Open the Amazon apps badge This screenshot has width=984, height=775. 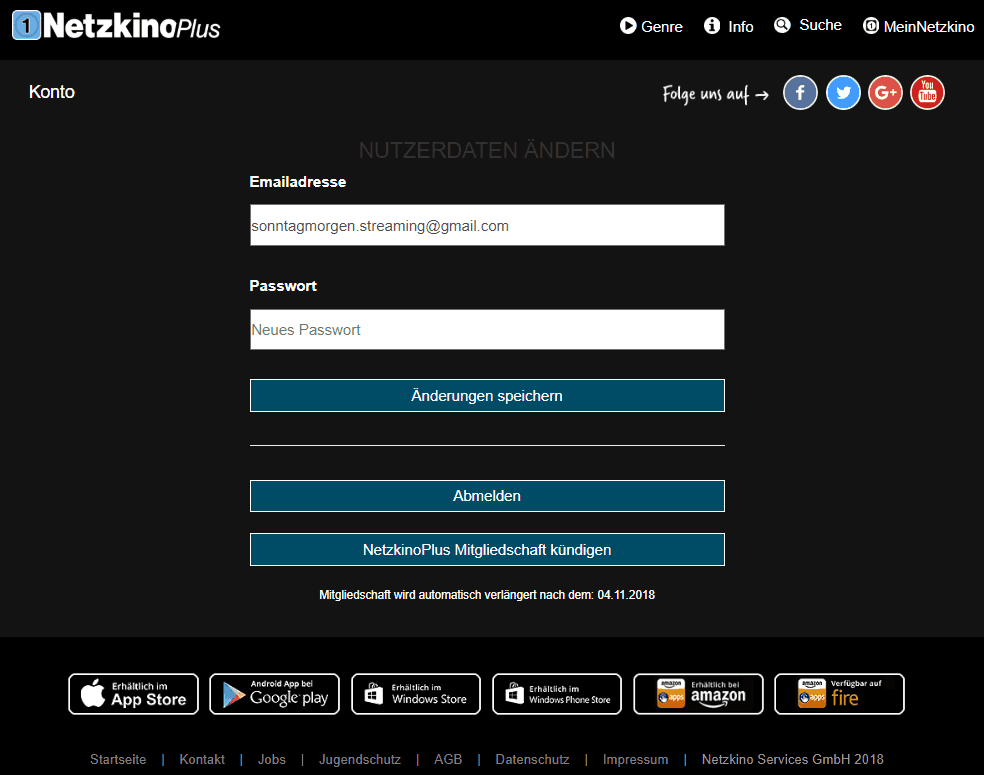pyautogui.click(x=698, y=694)
